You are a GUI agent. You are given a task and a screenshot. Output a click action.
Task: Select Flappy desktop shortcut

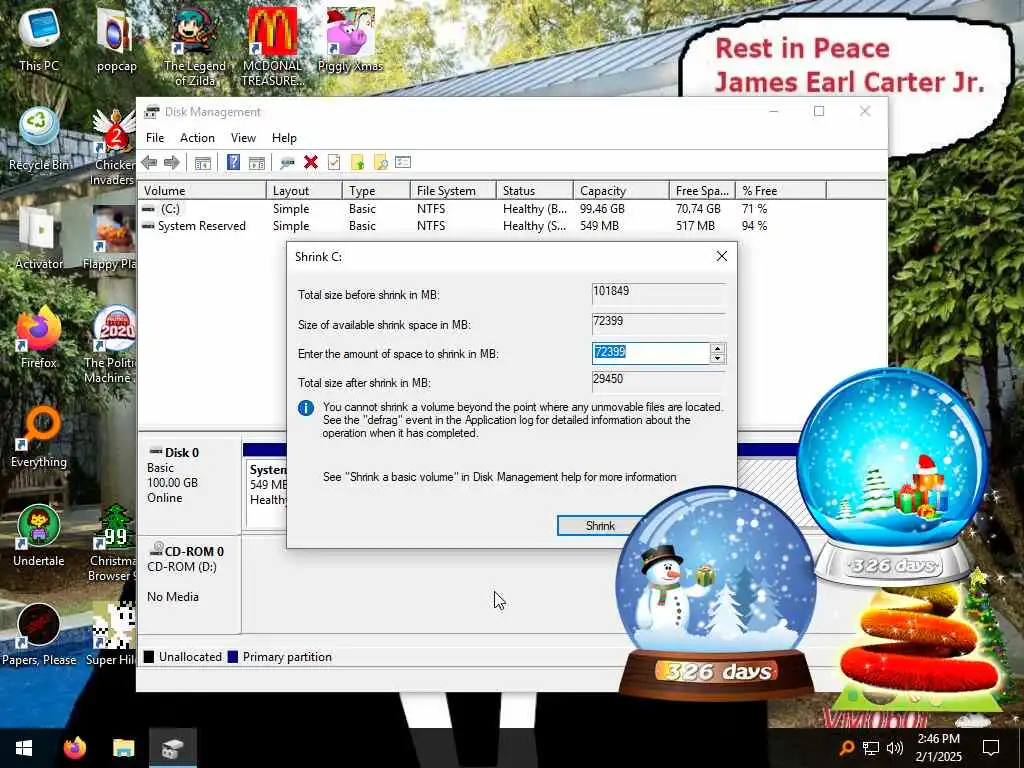(x=110, y=238)
